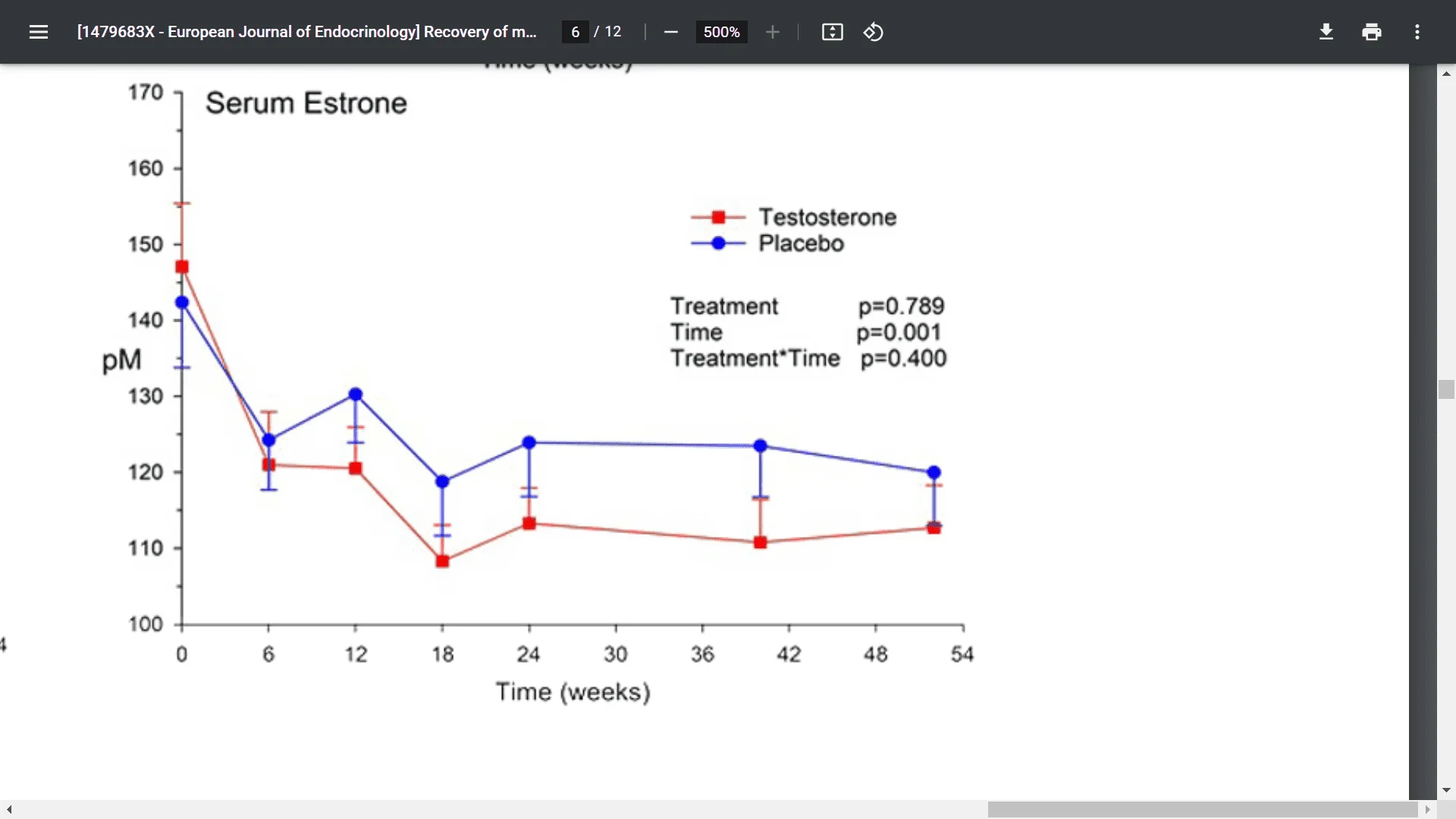Click the 'Testosterone' legend label

pos(827,217)
